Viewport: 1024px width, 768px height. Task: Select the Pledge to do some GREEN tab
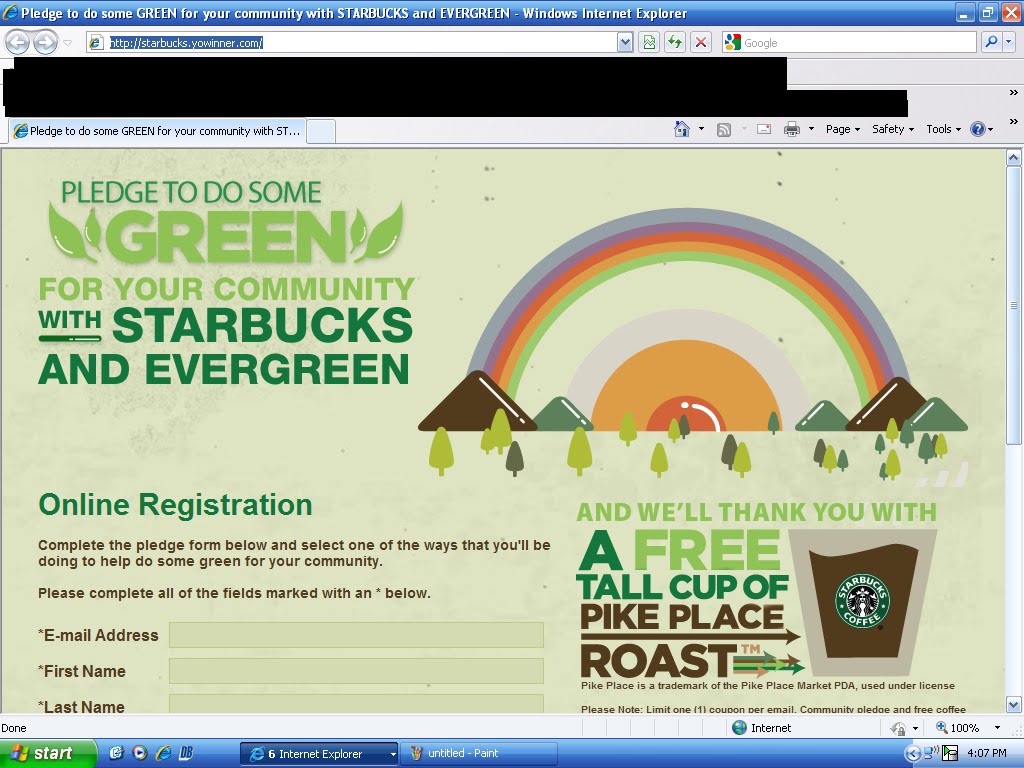coord(157,131)
